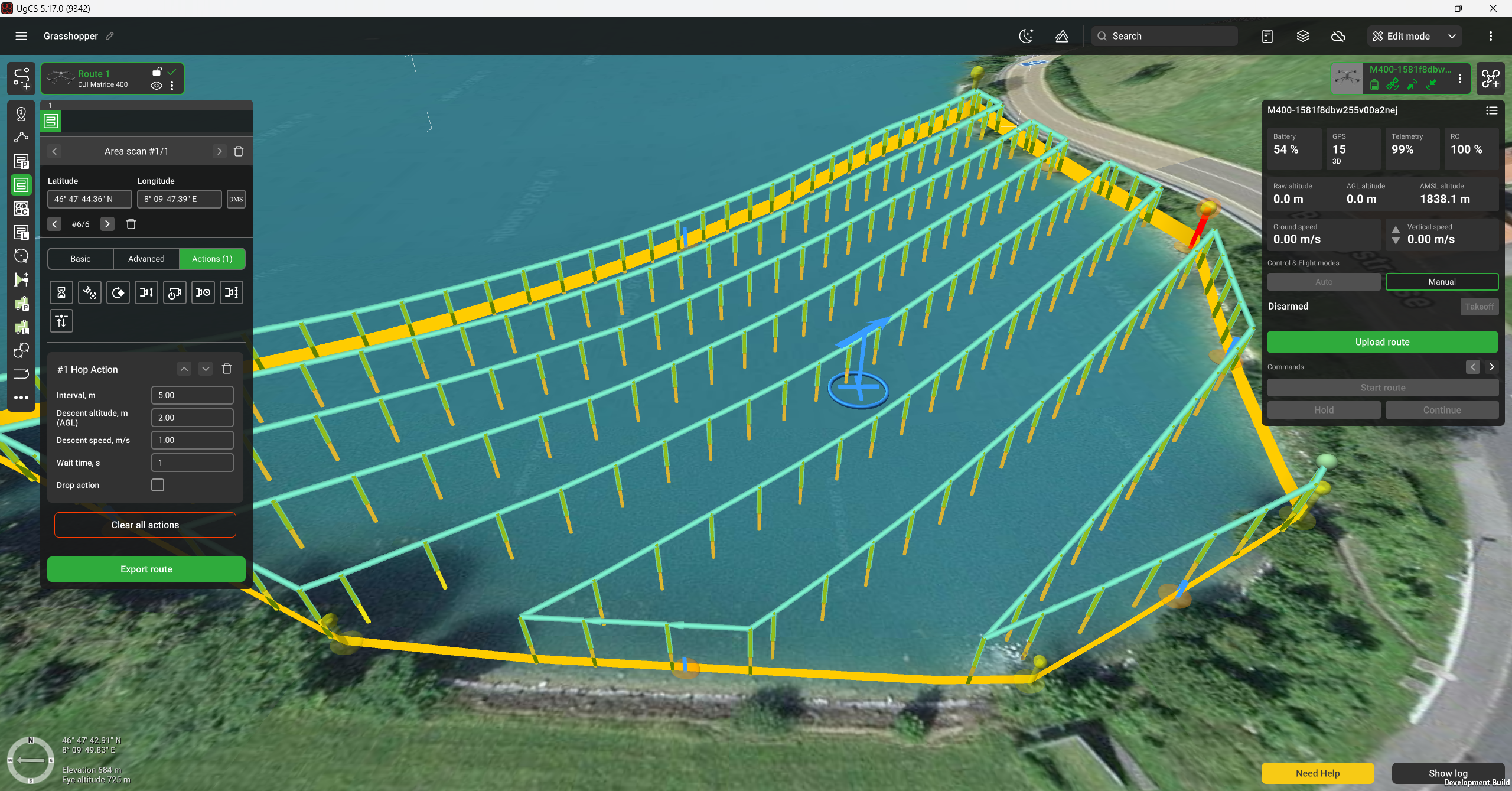The width and height of the screenshot is (1512, 791).
Task: Select the Circle tool in sidebar
Action: [x=21, y=256]
